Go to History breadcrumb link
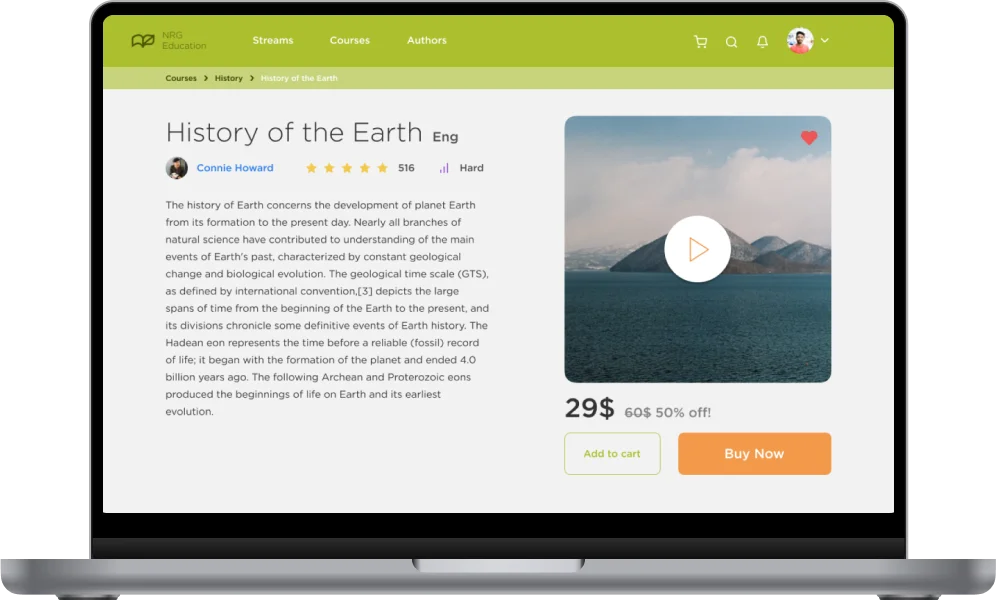The image size is (996, 600). pos(229,78)
